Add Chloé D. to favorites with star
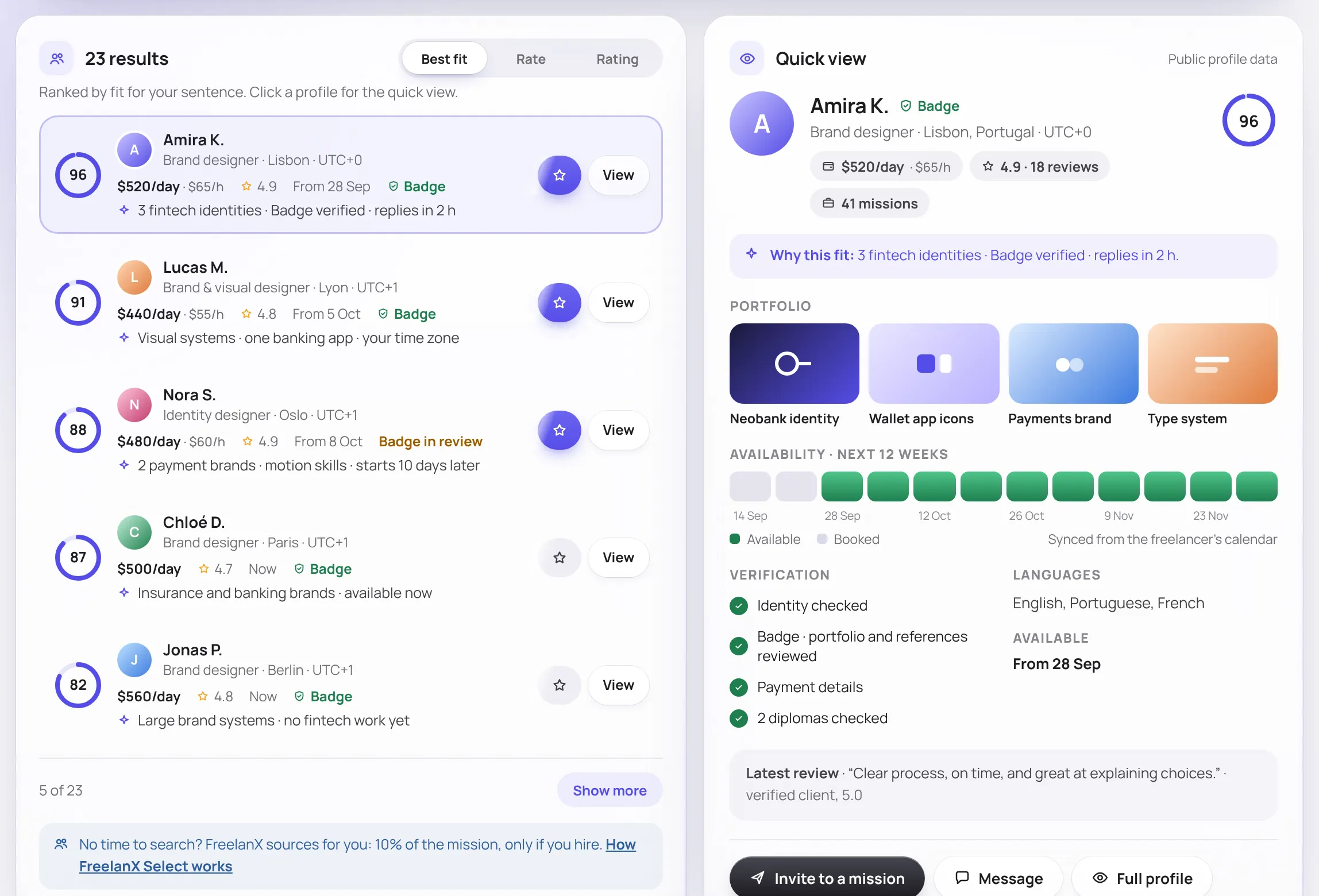Screen dimensions: 1319x896 pos(559,558)
